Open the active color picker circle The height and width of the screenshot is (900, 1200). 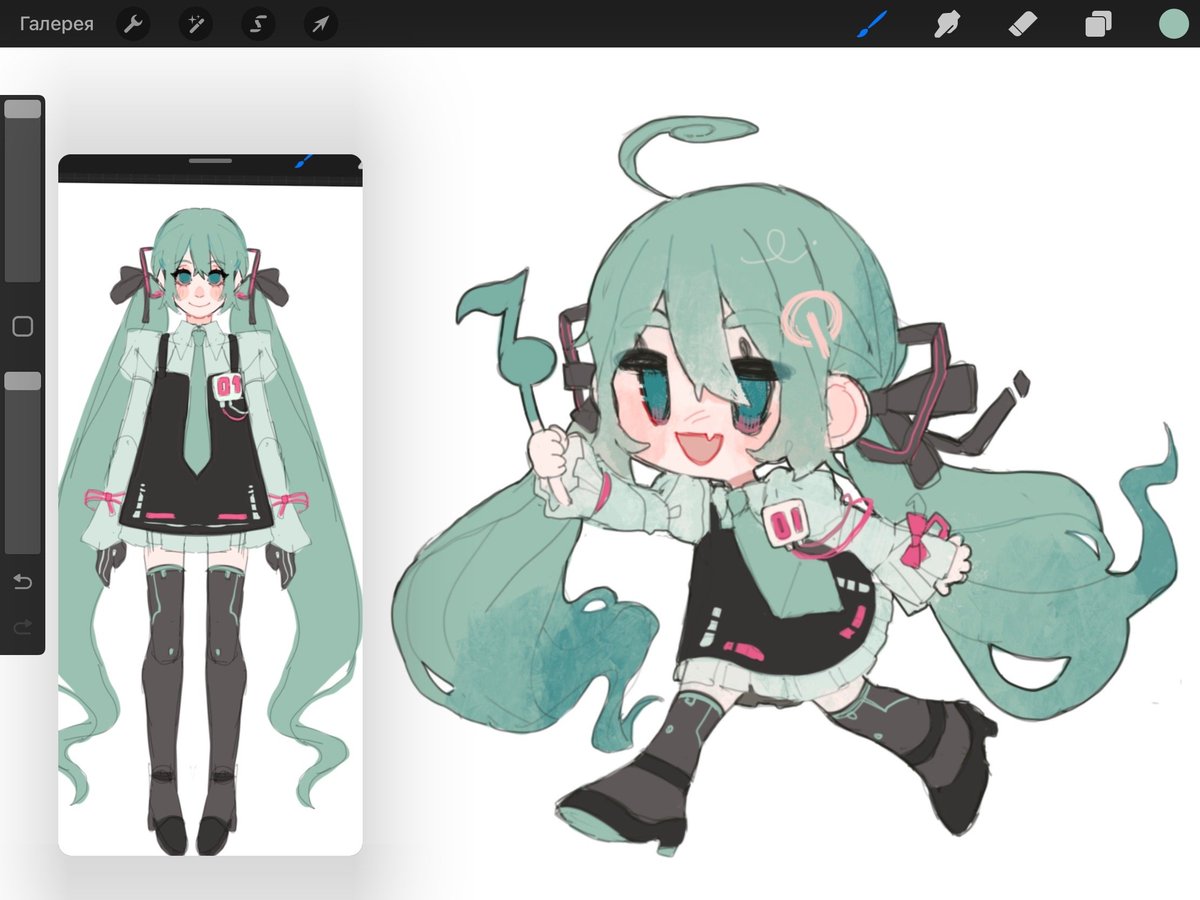tap(1172, 24)
